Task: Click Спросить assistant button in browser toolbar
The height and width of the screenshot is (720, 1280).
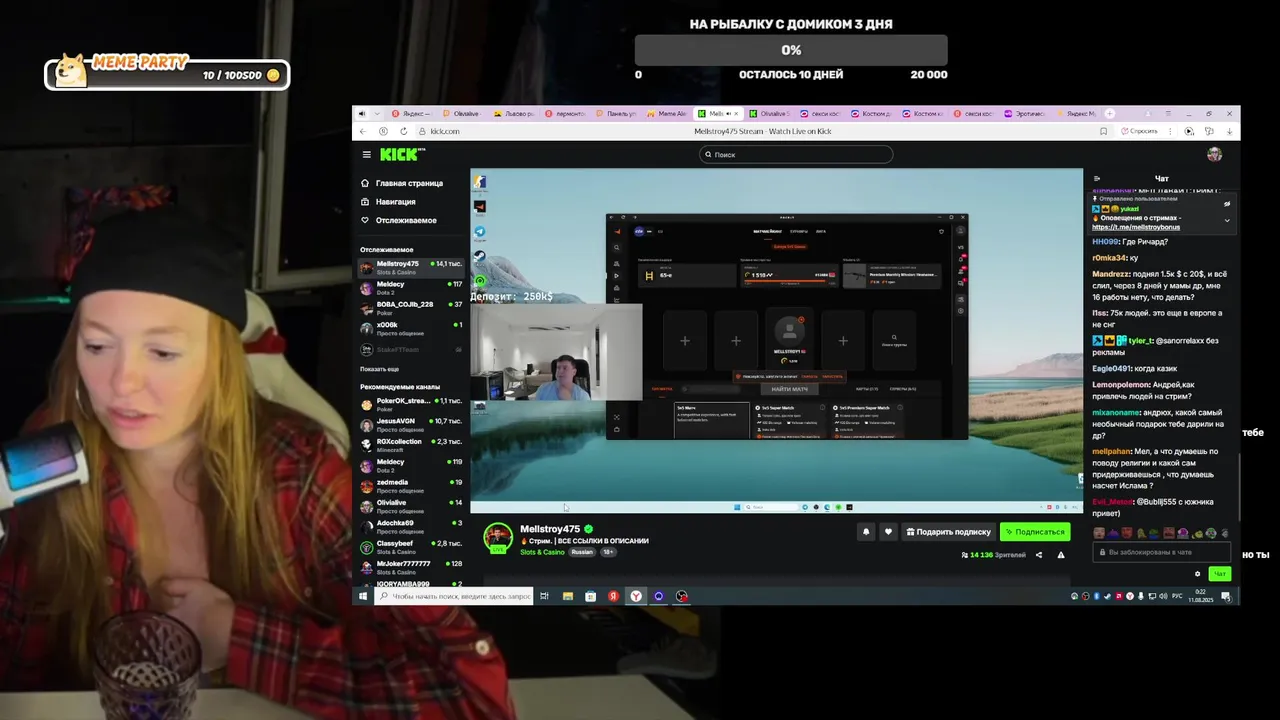Action: coord(1139,131)
